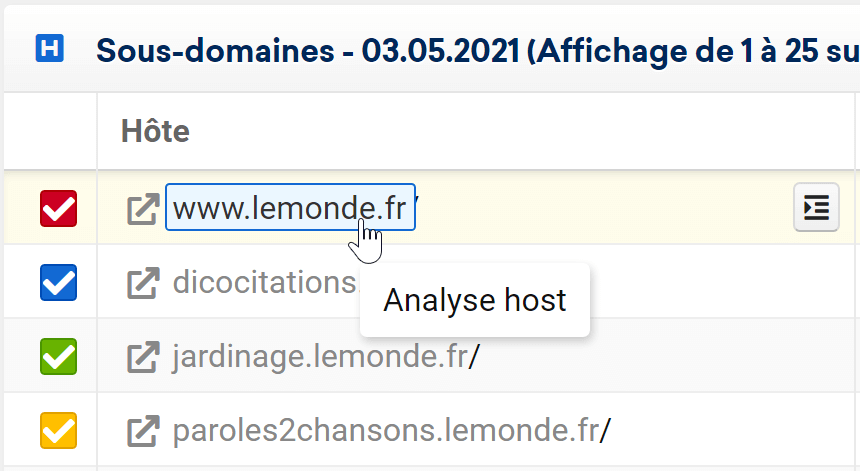Toggle green checkbox for jardinage.lemonde.fr
The image size is (860, 471).
click(x=58, y=356)
